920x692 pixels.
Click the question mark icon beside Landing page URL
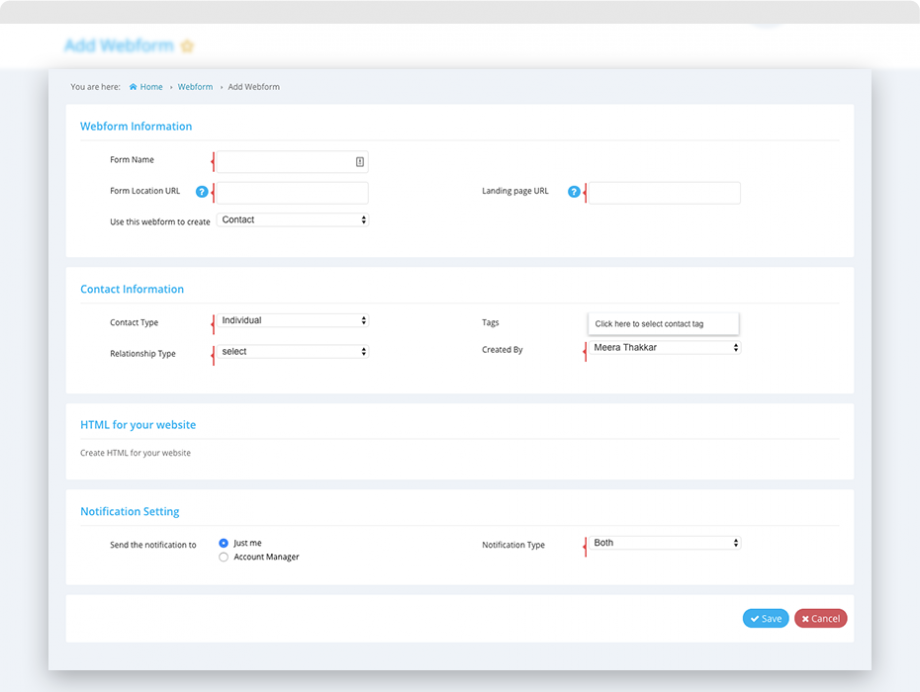point(572,191)
